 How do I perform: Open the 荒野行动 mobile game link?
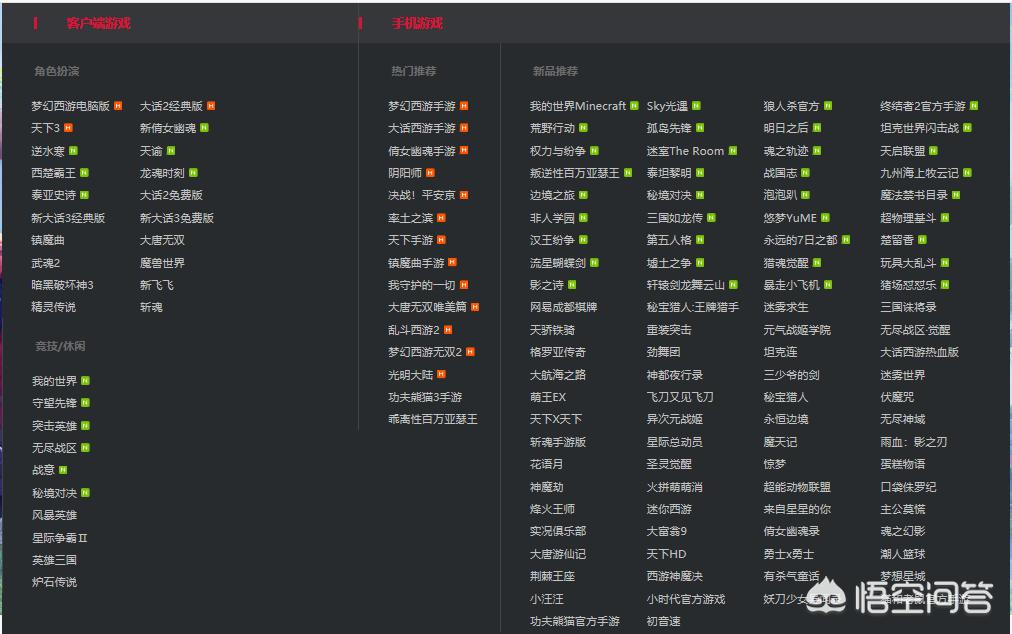coord(552,128)
